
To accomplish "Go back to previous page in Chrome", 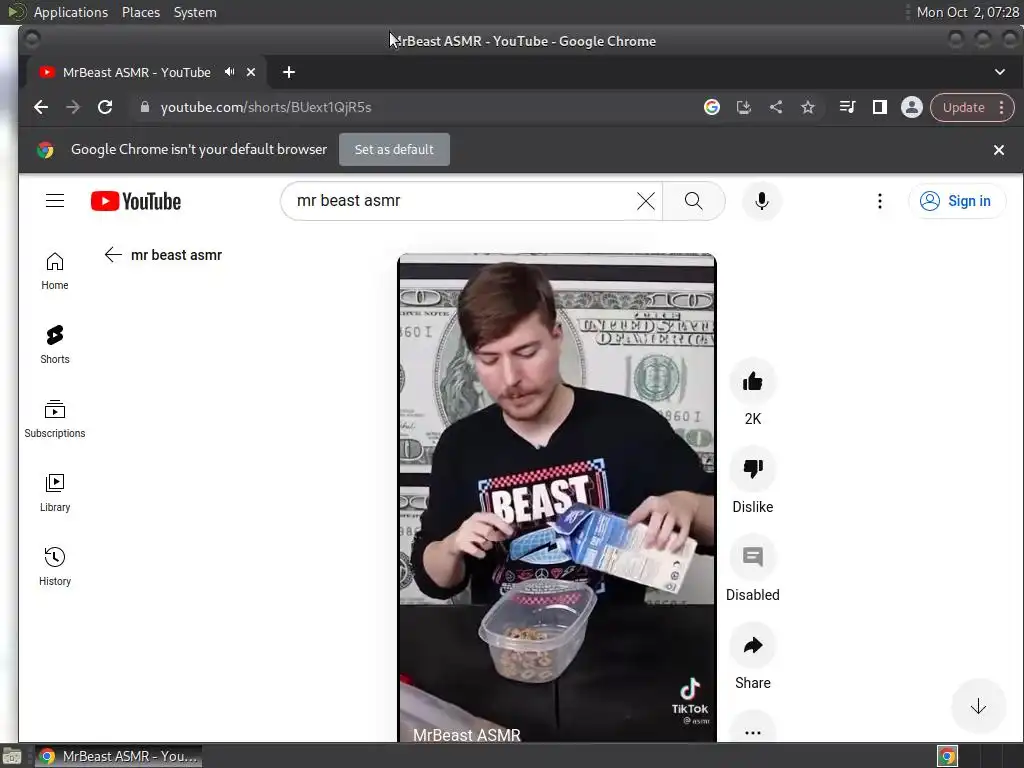I will point(40,107).
